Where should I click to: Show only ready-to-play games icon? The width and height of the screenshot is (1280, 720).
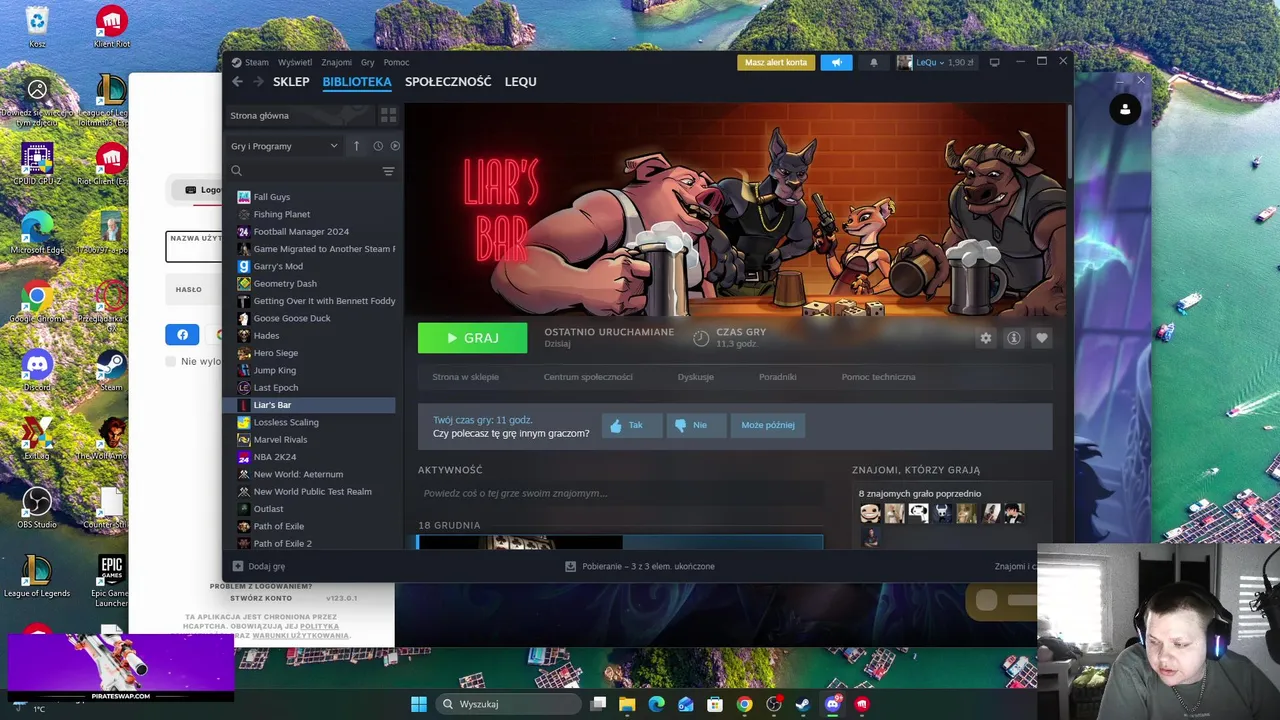[395, 146]
